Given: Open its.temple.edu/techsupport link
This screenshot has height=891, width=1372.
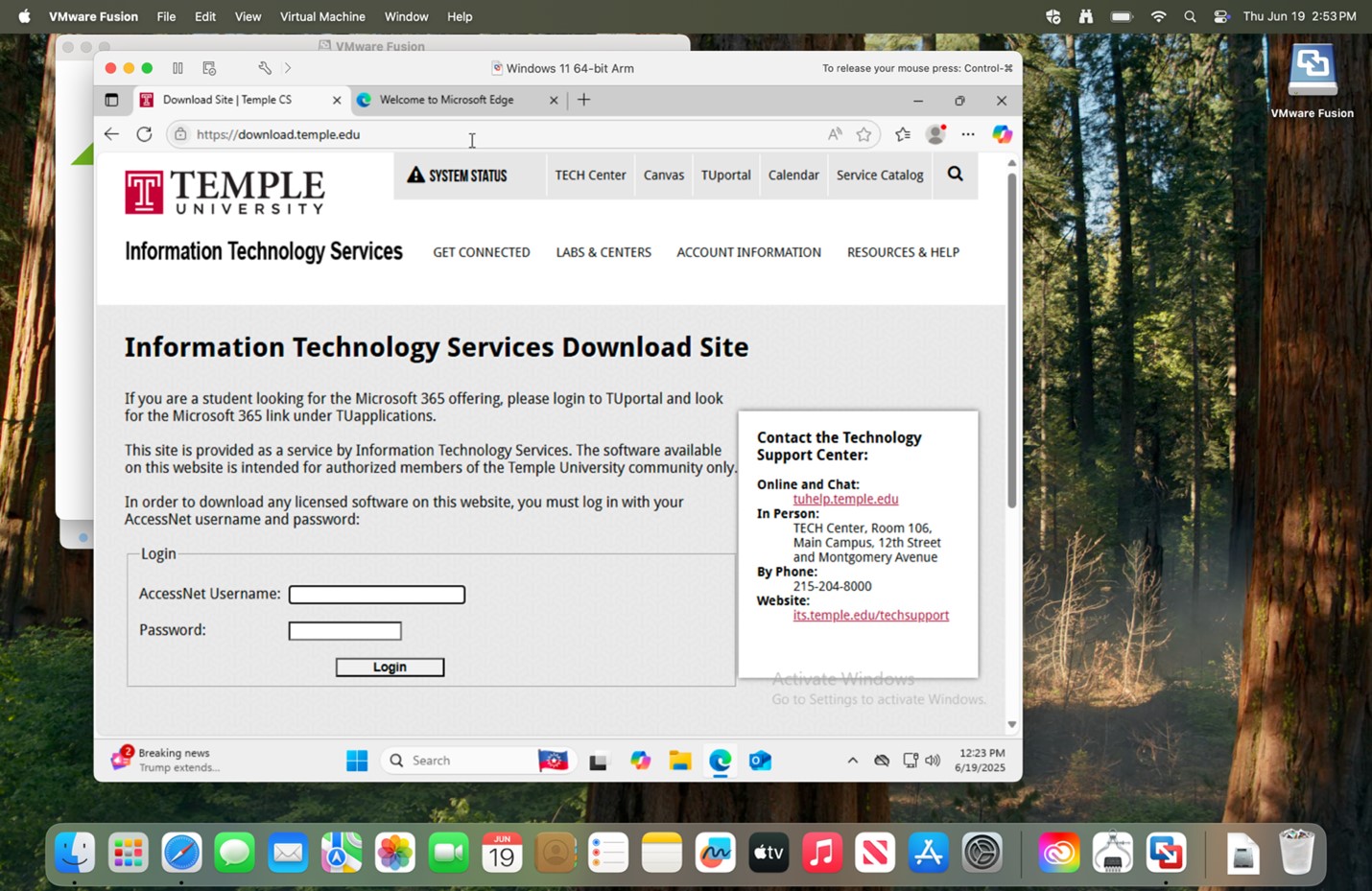Looking at the screenshot, I should point(870,616).
